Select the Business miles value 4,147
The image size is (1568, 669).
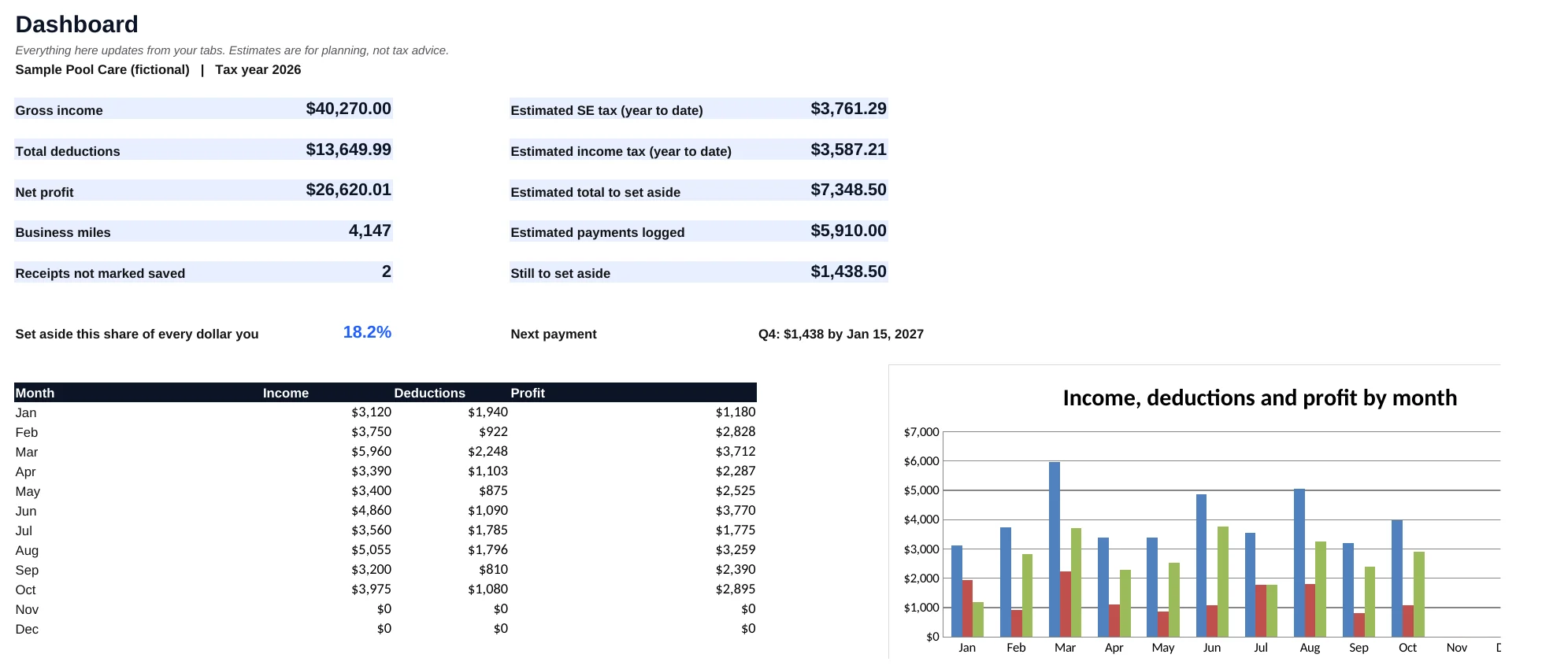369,231
